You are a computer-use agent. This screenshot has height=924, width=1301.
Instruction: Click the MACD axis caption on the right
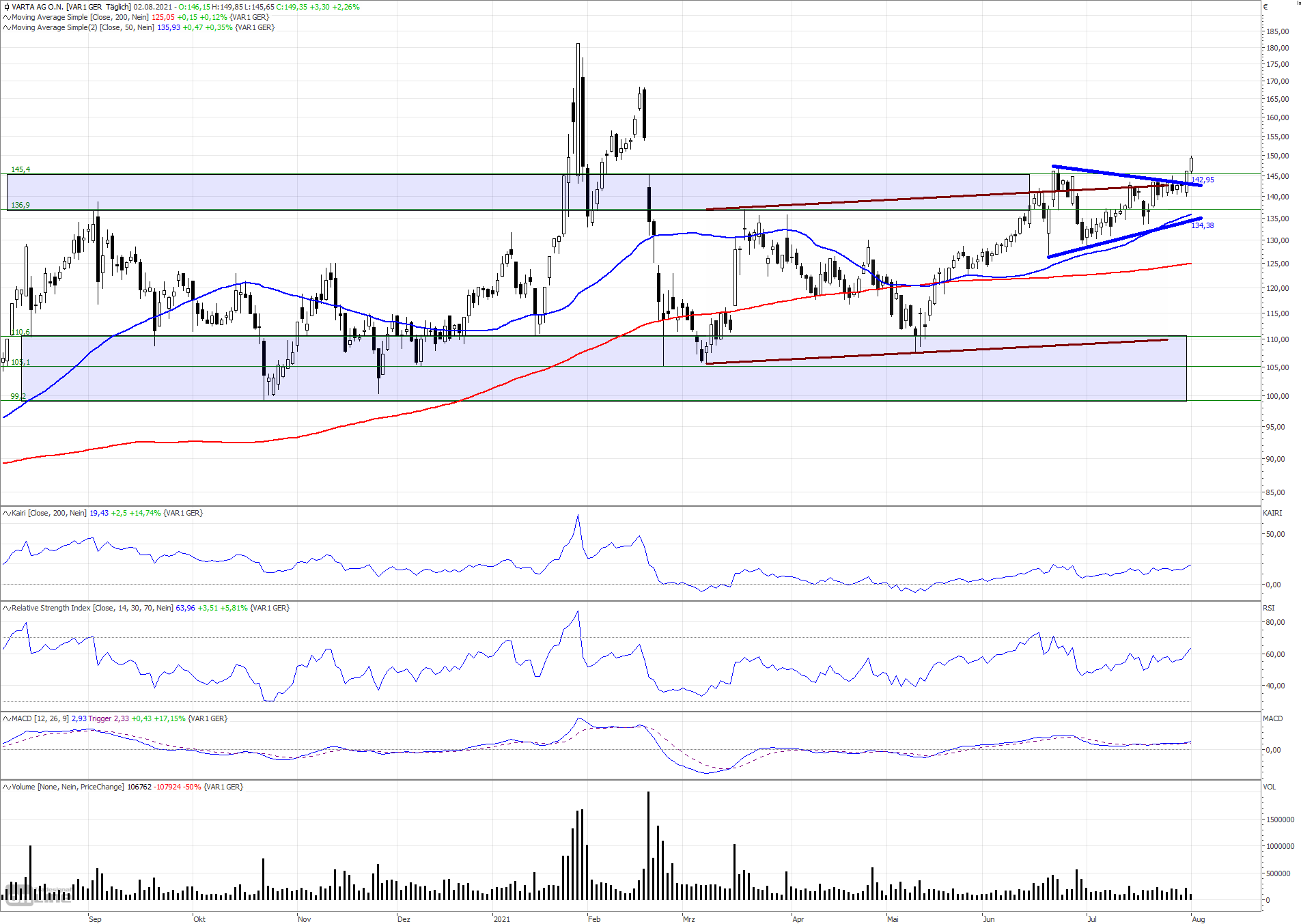(1273, 718)
